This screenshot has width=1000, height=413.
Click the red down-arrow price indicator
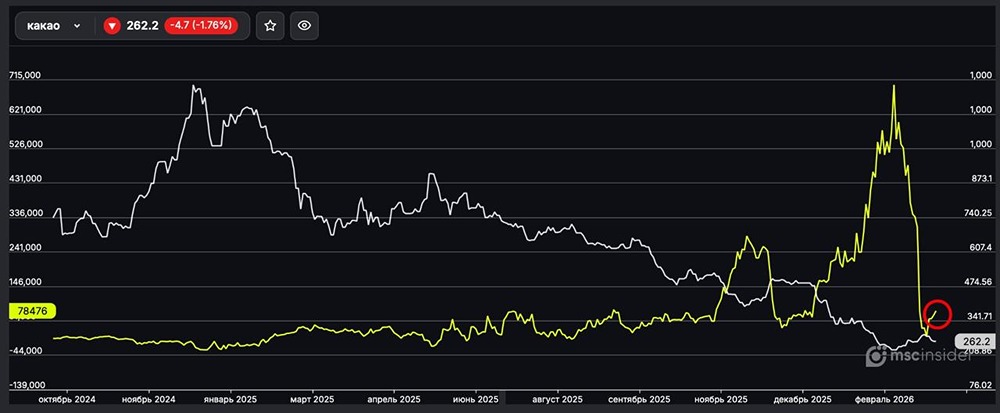point(111,27)
